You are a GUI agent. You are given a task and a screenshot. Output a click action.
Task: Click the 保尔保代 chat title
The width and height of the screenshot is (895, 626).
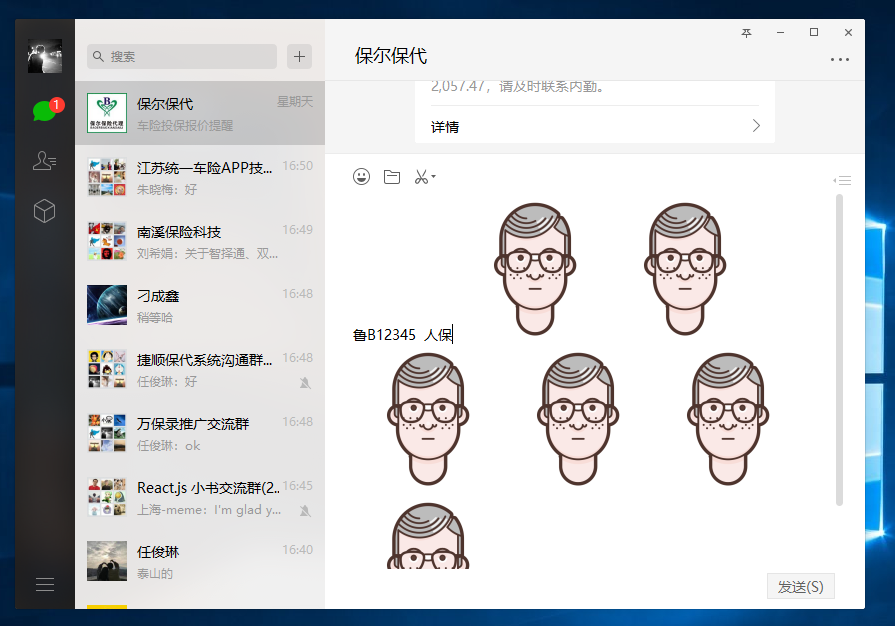click(x=390, y=56)
